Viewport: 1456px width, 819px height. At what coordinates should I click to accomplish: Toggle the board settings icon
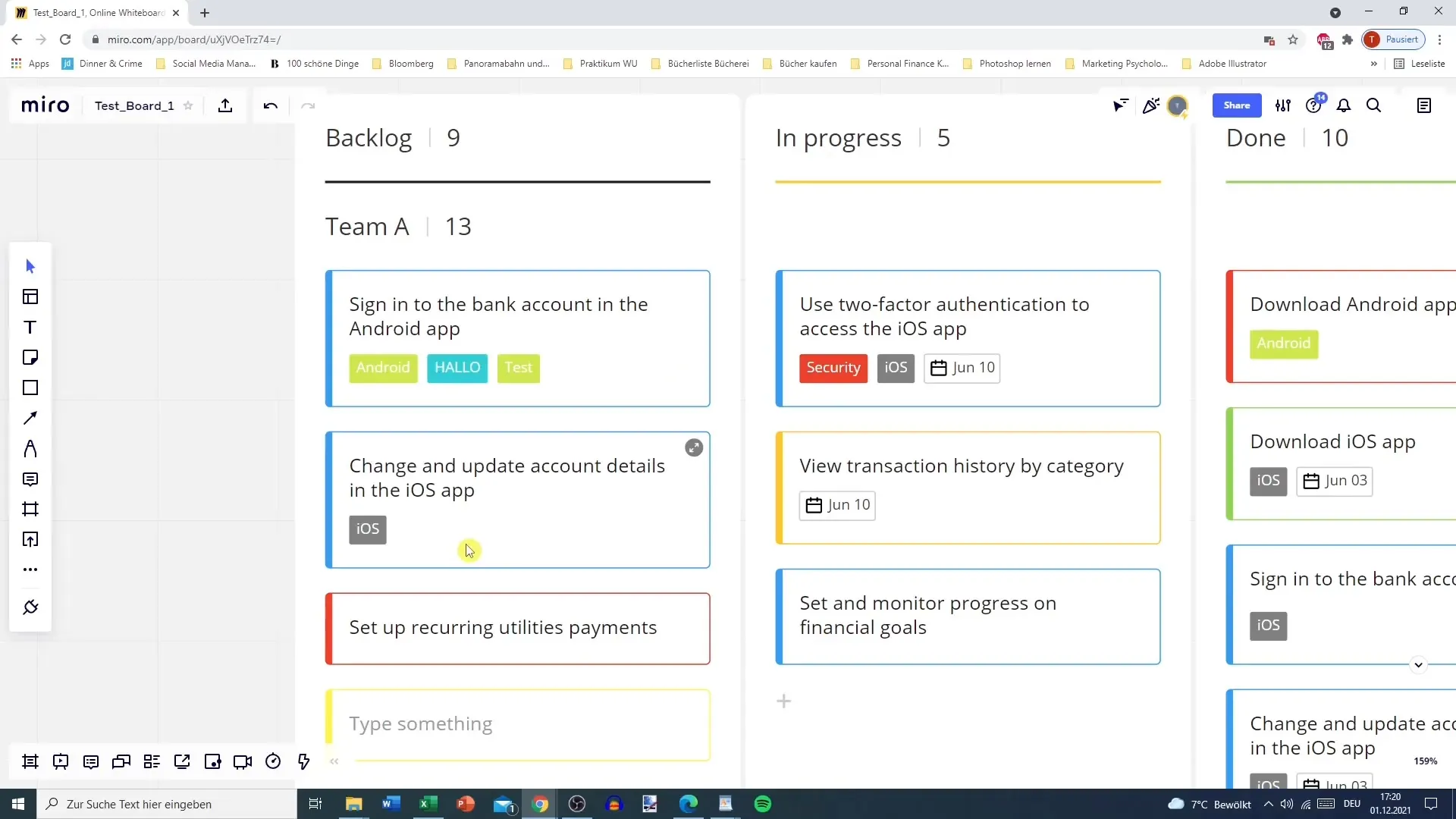pos(1284,105)
